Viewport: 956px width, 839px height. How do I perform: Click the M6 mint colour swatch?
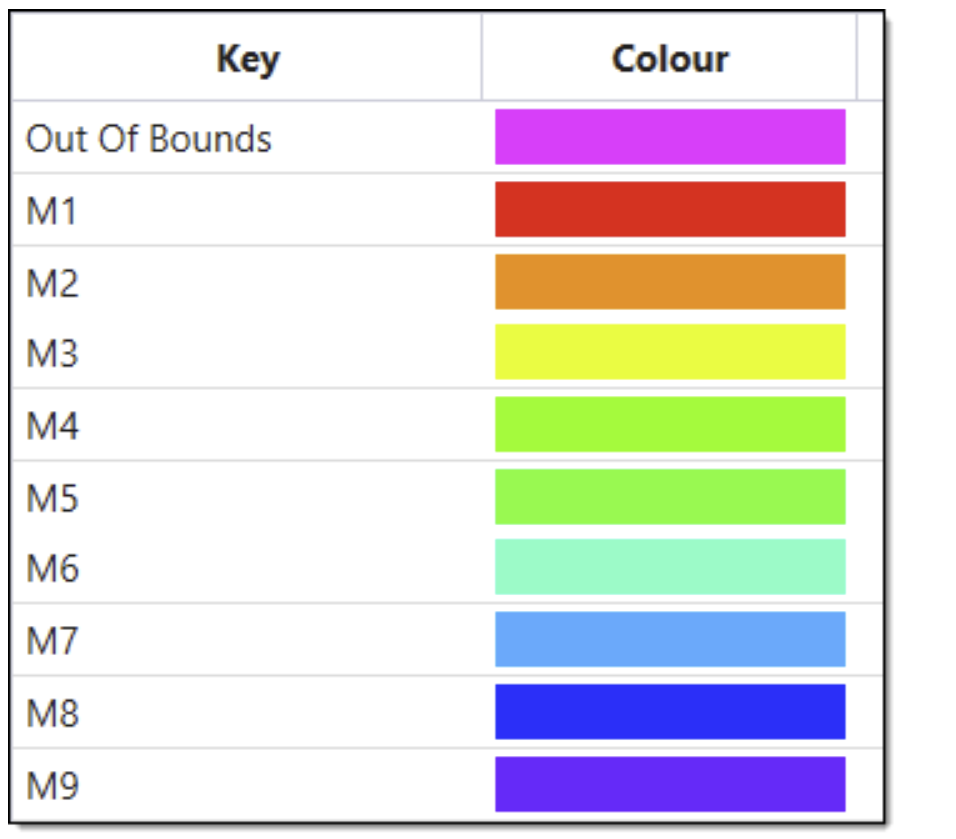(x=670, y=567)
